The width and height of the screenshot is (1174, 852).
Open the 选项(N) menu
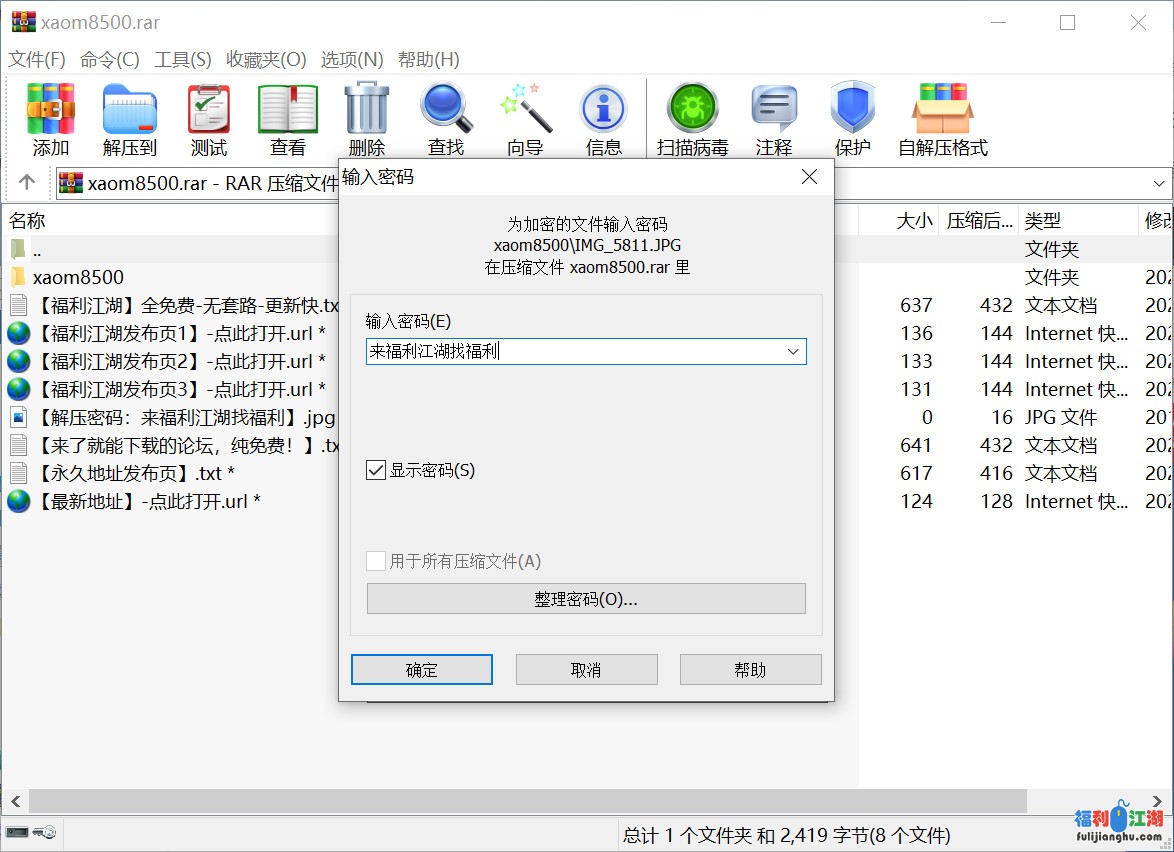351,60
